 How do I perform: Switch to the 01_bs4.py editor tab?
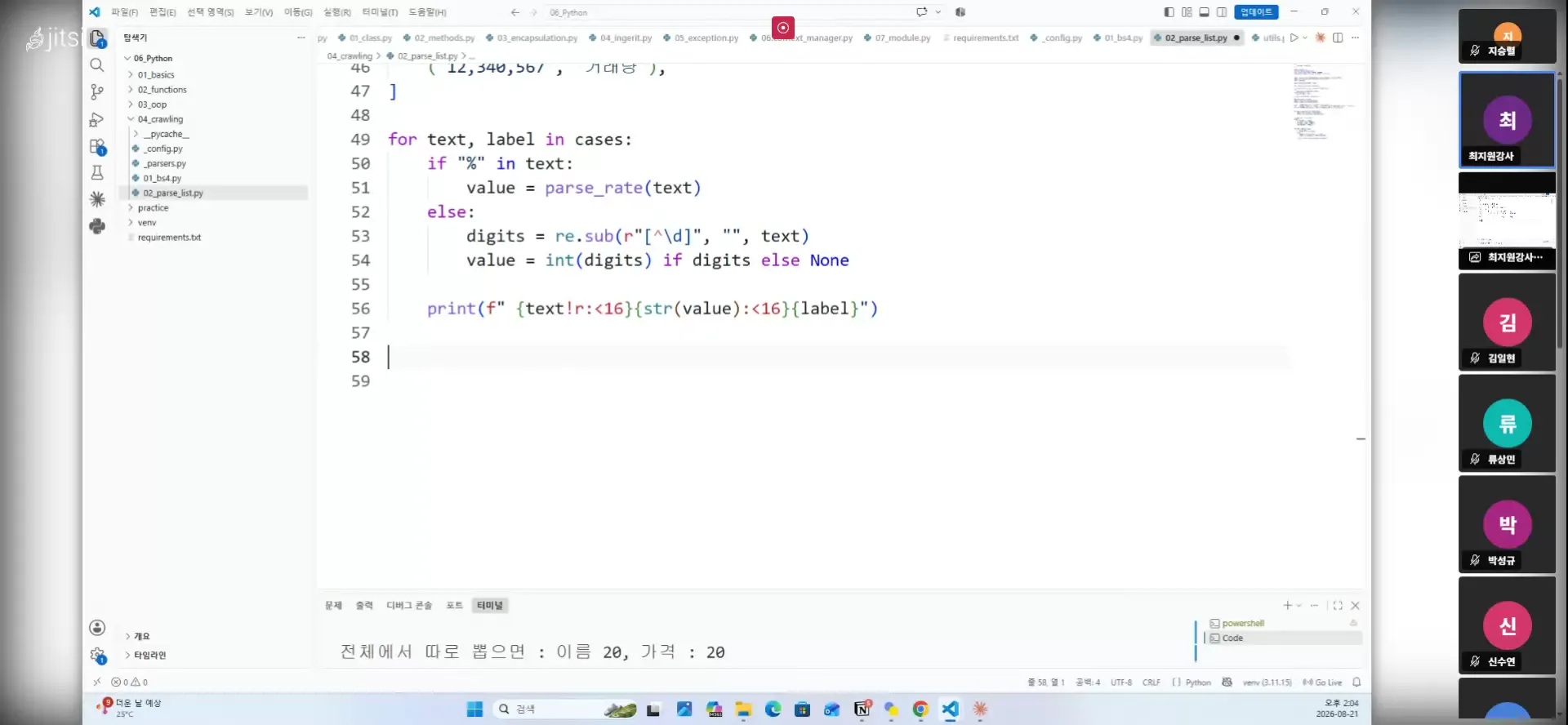tap(1119, 38)
